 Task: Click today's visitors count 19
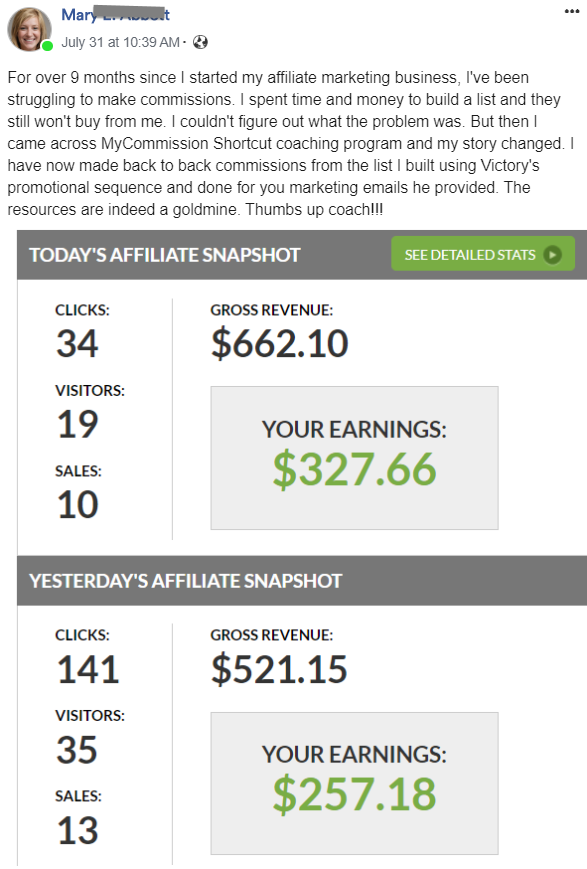78,425
